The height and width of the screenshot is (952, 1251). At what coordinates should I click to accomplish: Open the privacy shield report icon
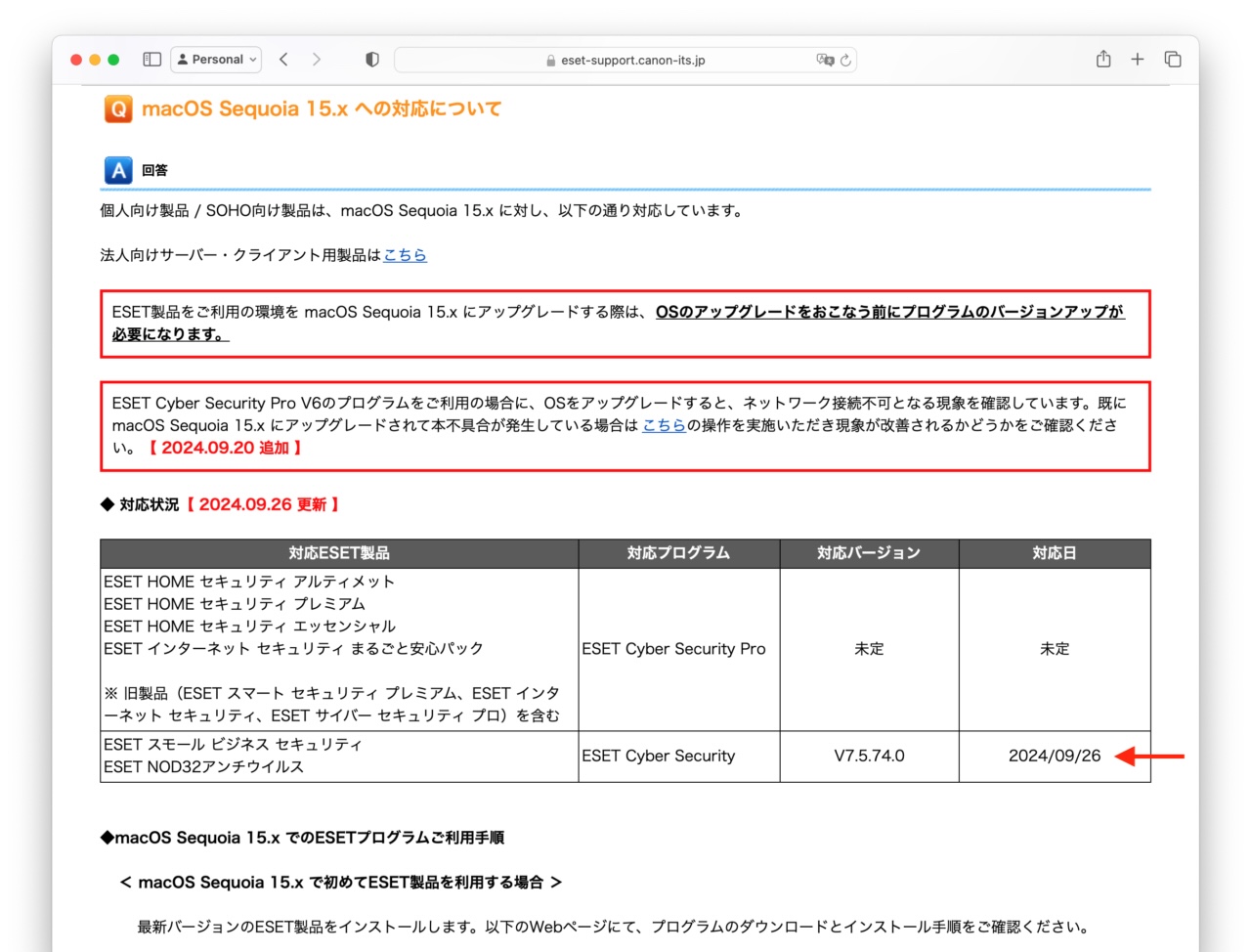coord(372,60)
